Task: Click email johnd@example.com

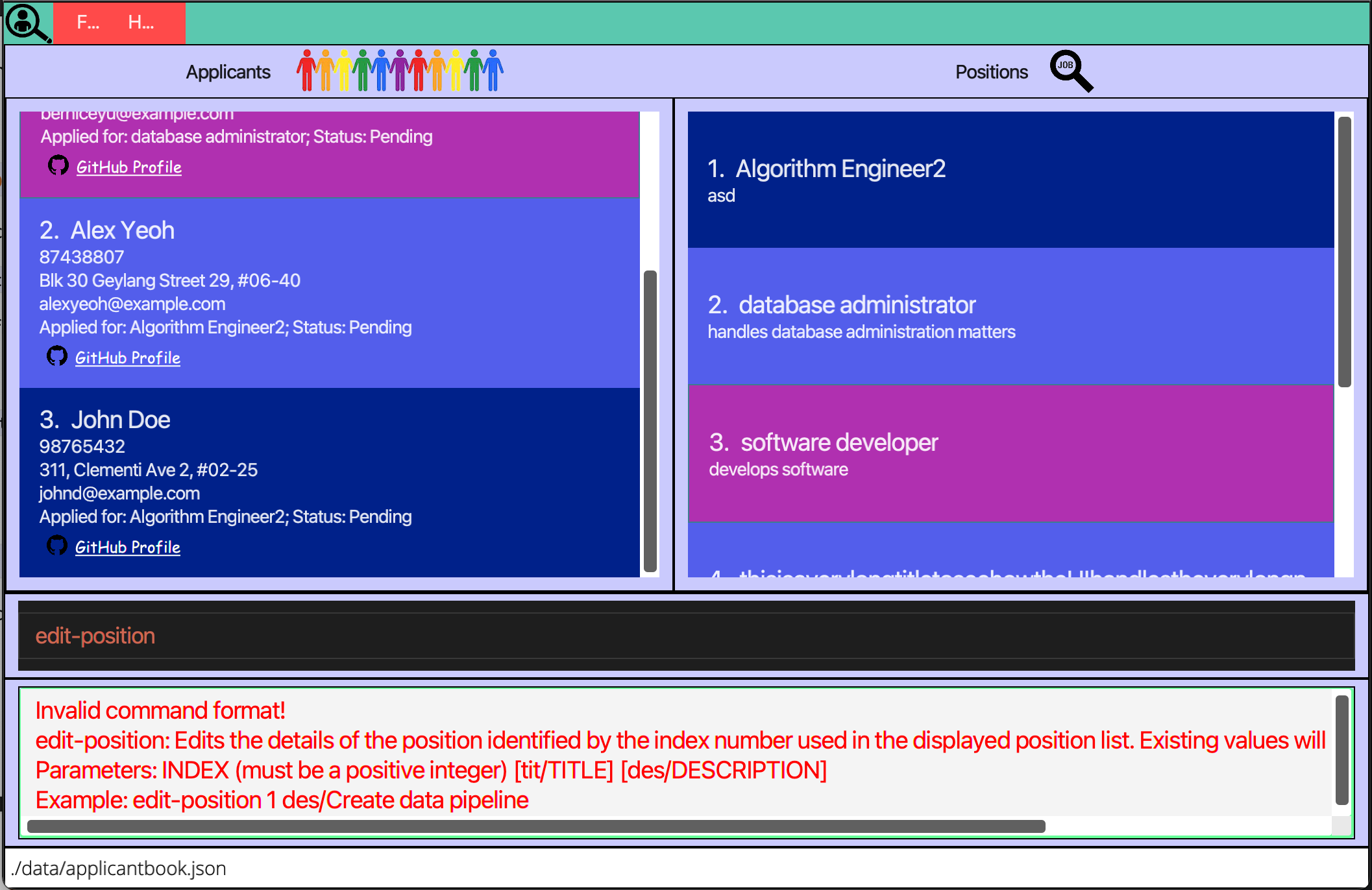Action: point(119,493)
